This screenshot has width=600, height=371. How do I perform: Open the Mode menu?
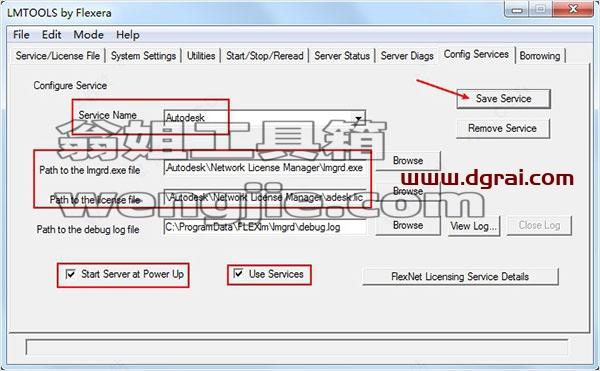[x=88, y=35]
